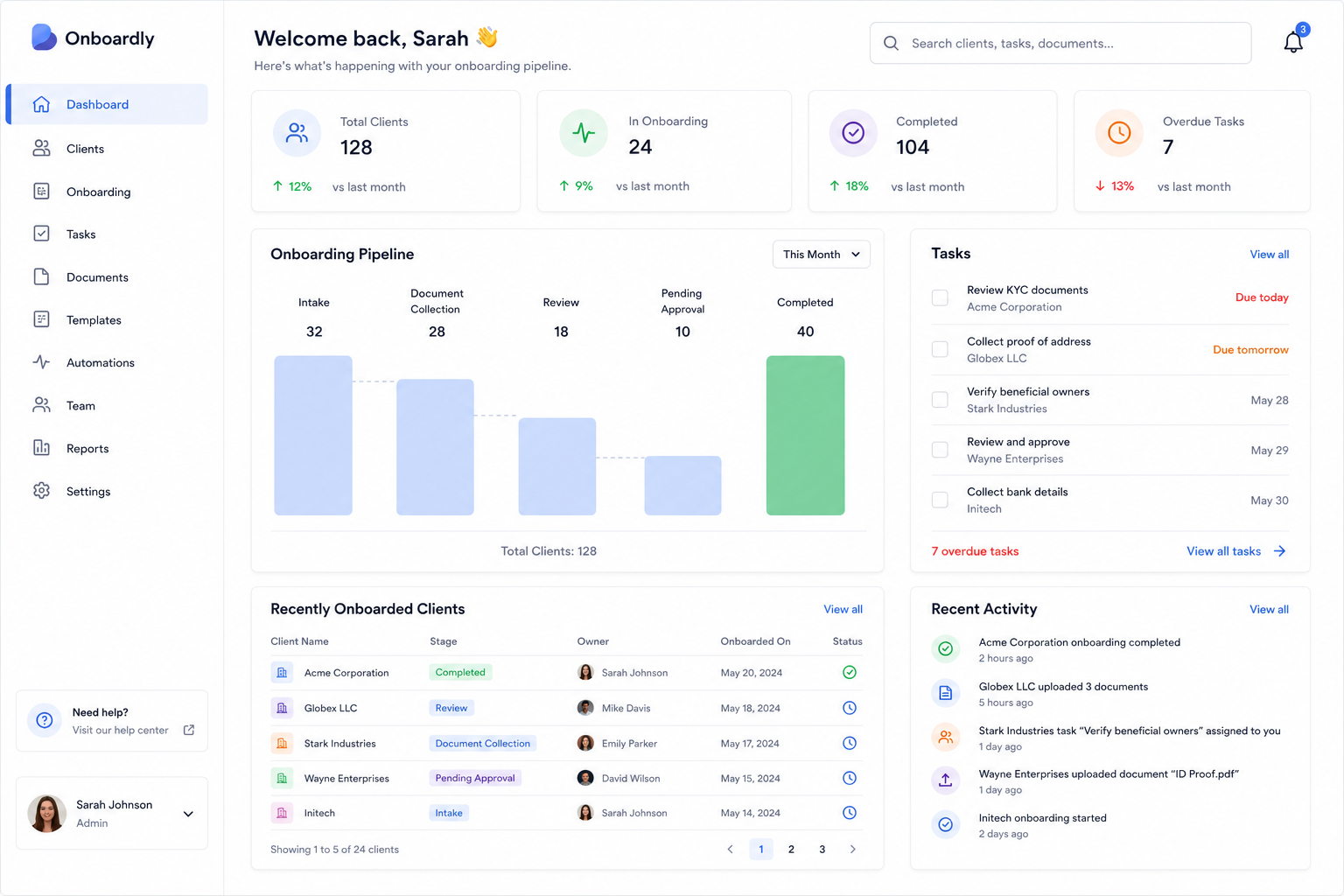Screen dimensions: 1344x896
Task: Go to page 3 of clients
Action: pos(822,850)
